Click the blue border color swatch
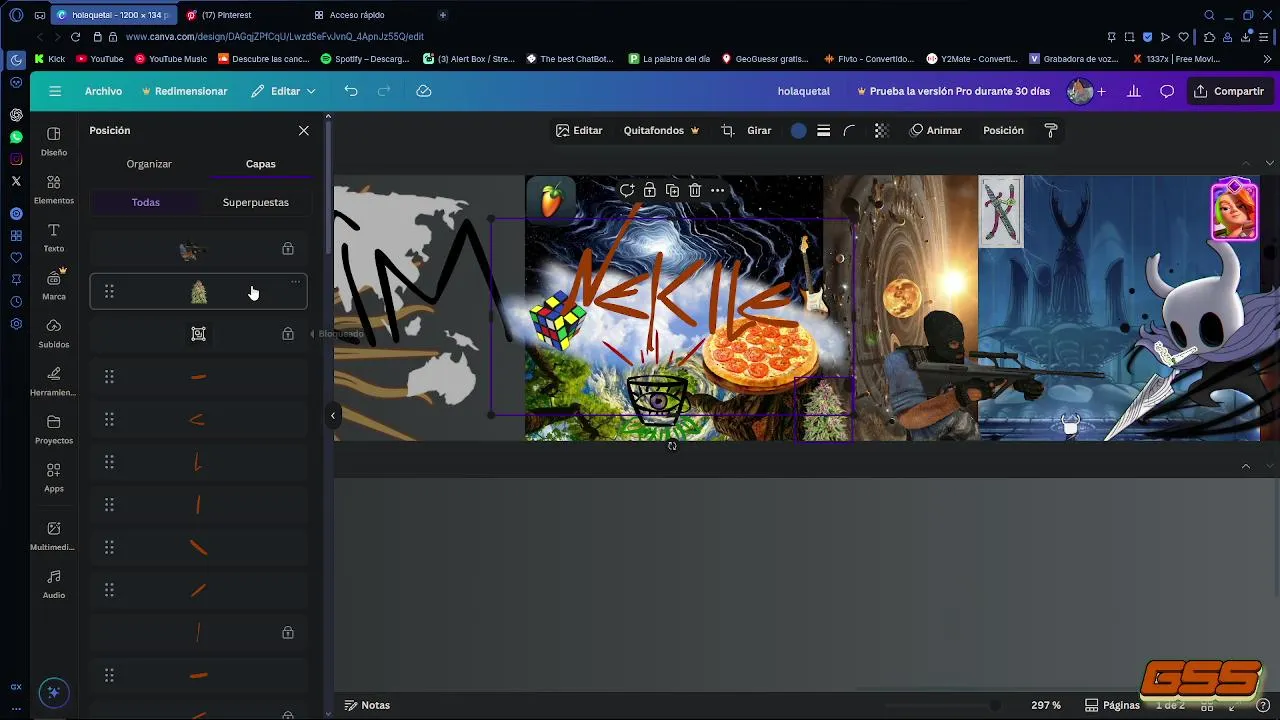Image resolution: width=1280 pixels, height=720 pixels. 798,130
